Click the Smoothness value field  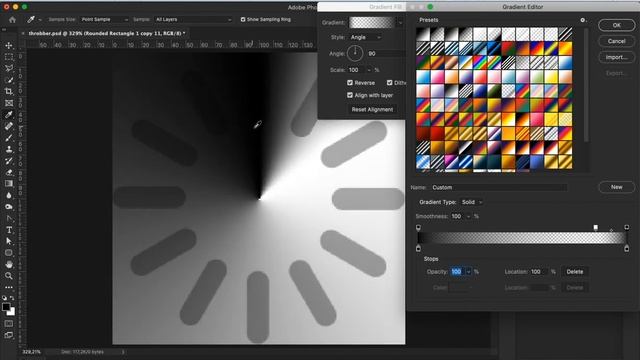[458, 216]
